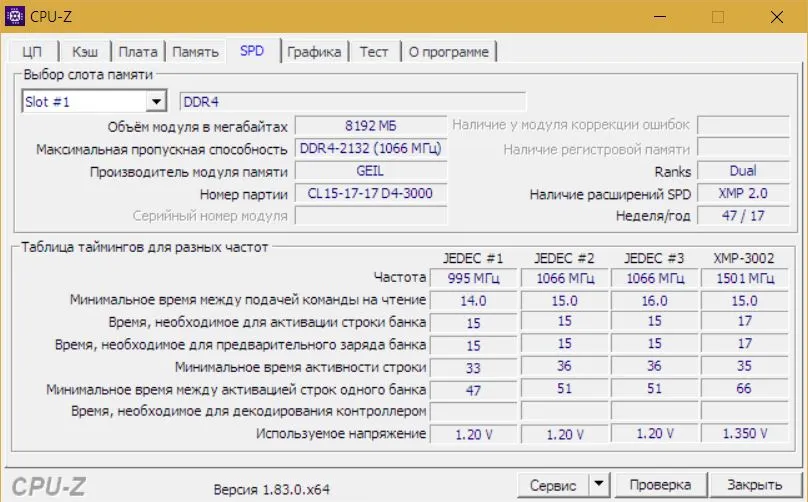Open the О программе tab
Viewport: 808px width, 502px height.
click(x=448, y=52)
